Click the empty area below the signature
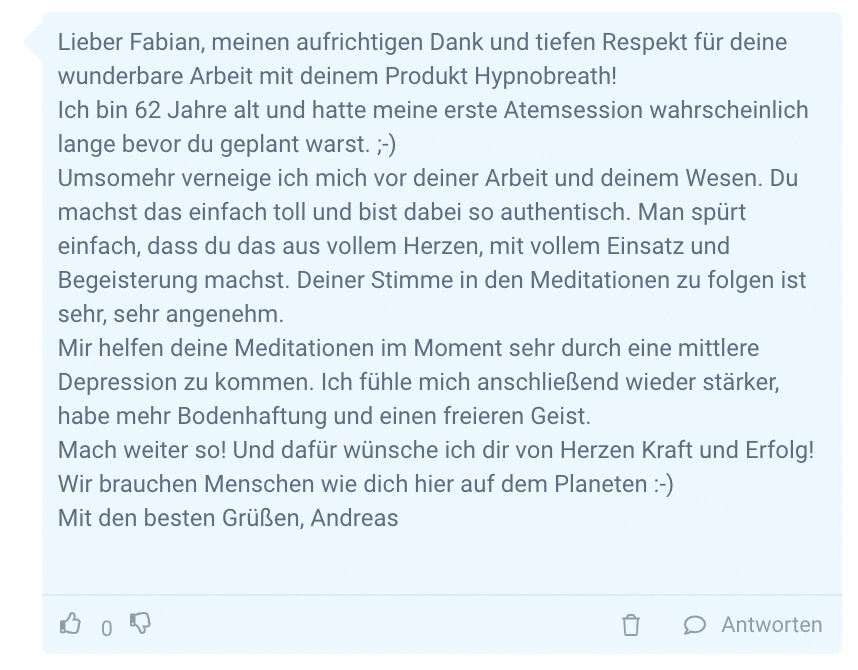The image size is (858, 670). (442, 561)
